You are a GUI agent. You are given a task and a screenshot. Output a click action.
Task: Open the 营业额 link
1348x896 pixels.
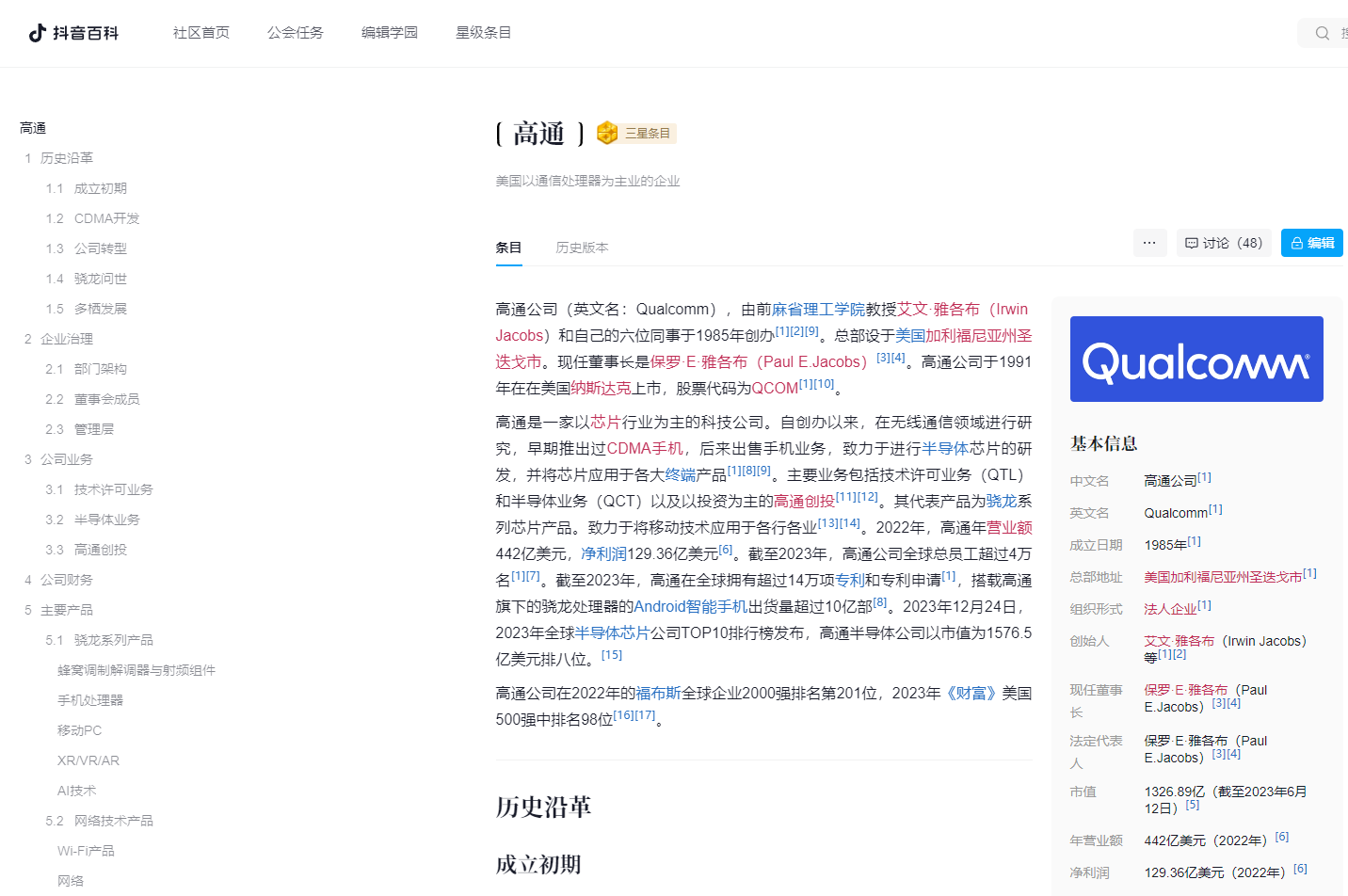point(1009,527)
